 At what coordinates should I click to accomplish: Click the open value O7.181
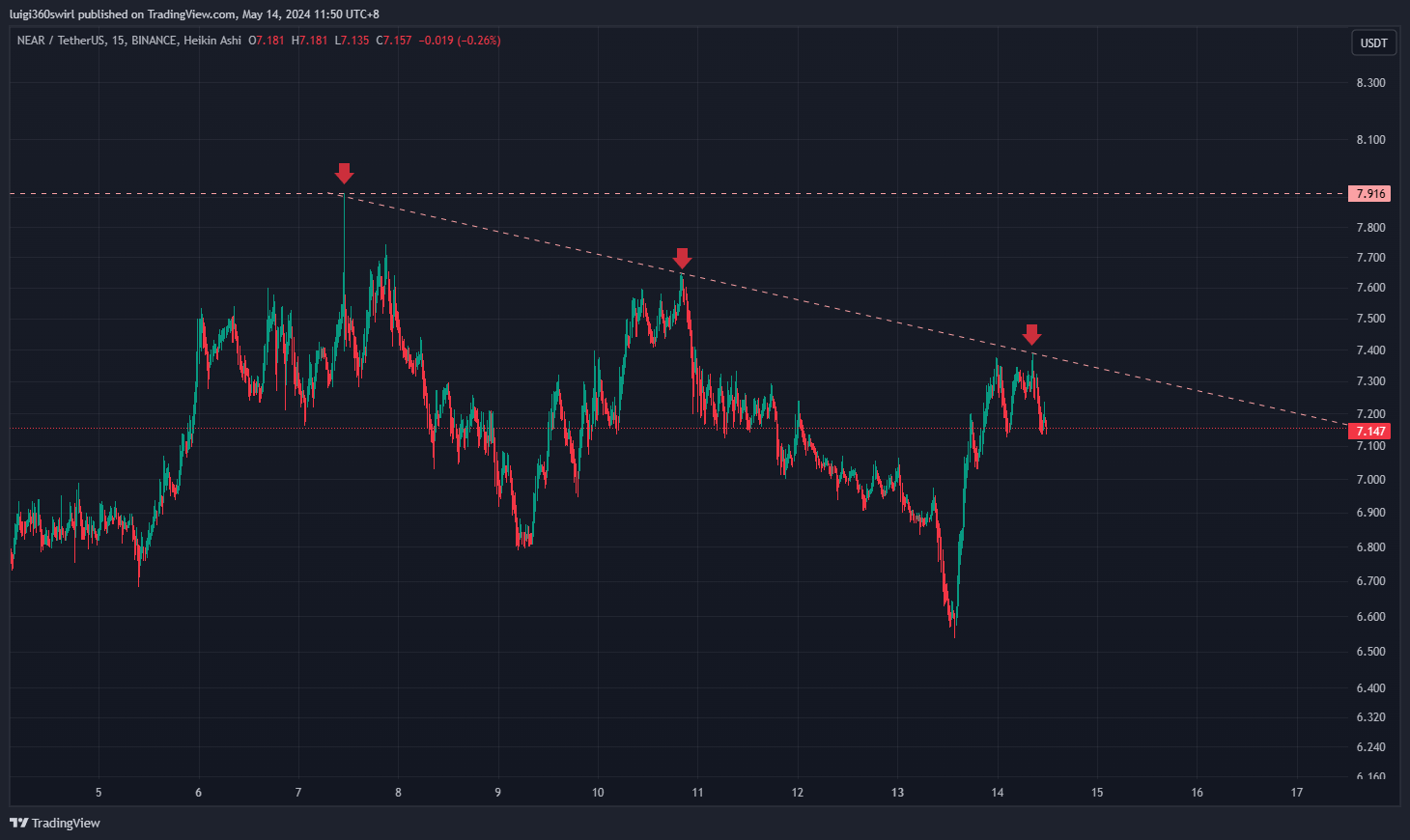coord(267,41)
